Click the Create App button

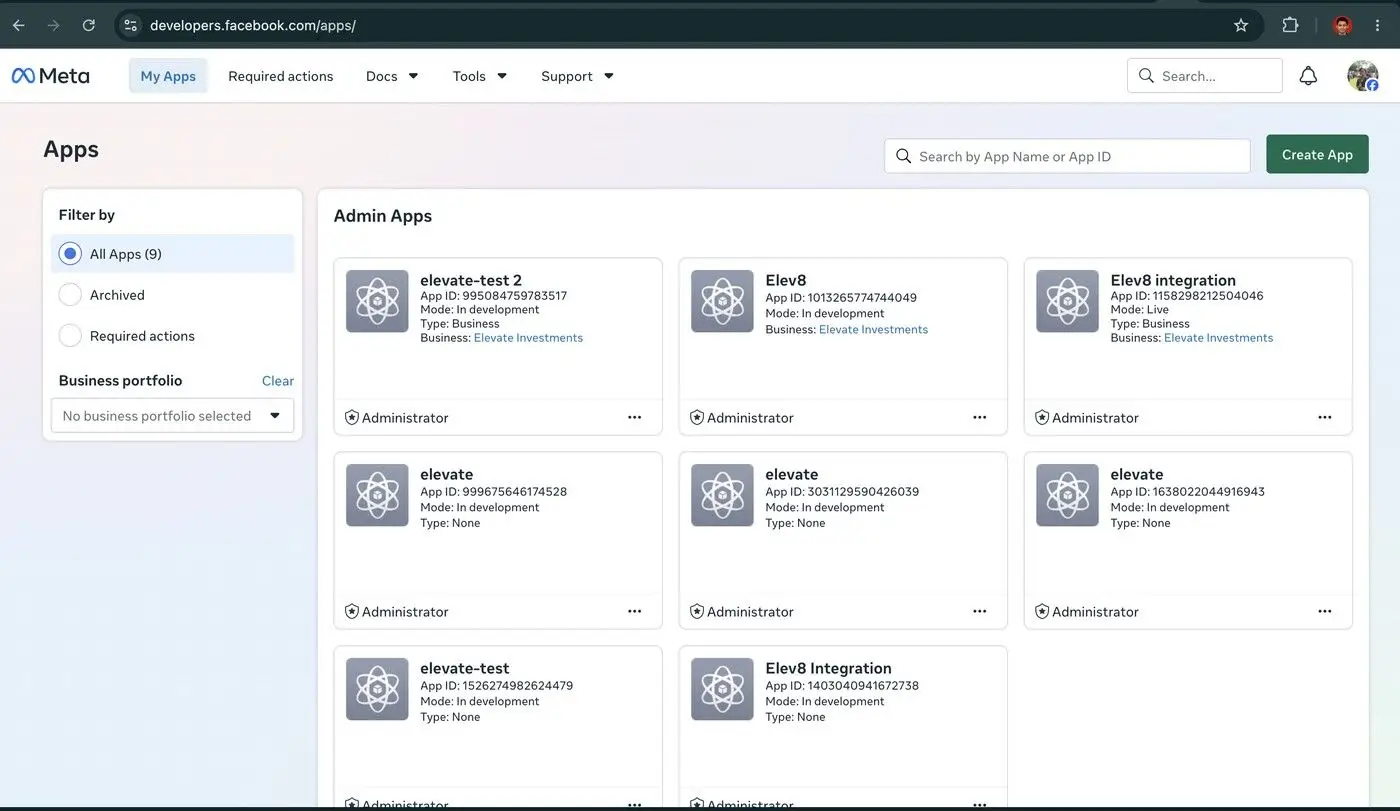point(1317,154)
